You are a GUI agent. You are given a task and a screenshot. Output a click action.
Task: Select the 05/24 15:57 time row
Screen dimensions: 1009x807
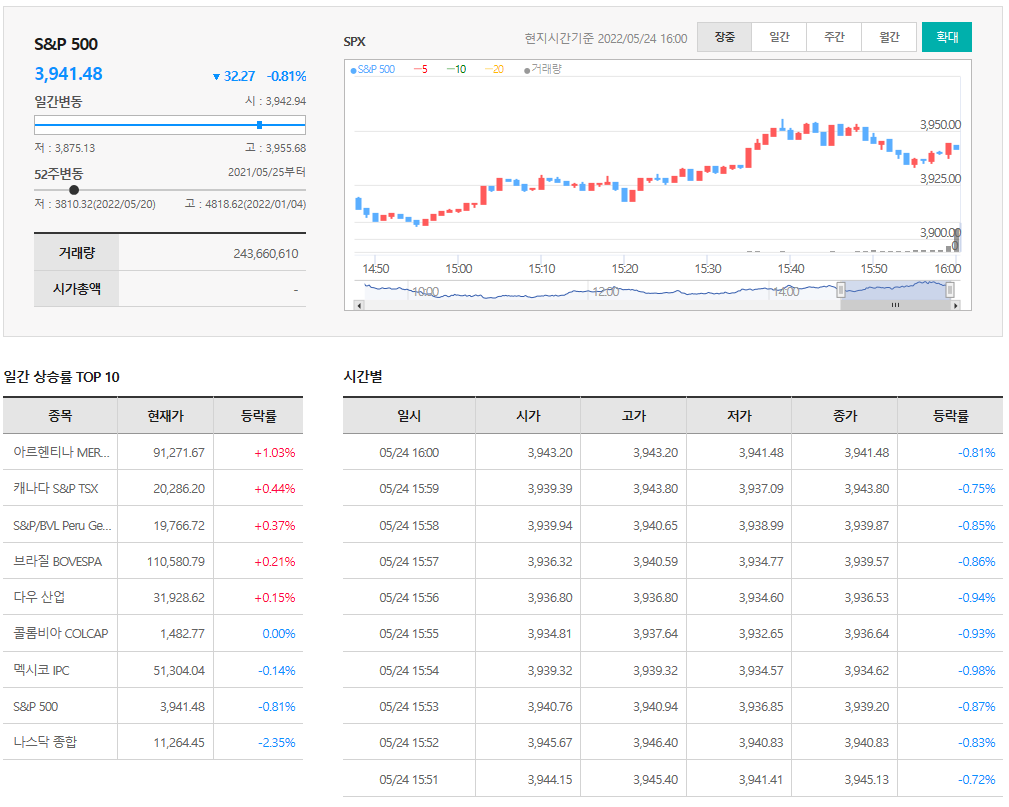pyautogui.click(x=673, y=561)
